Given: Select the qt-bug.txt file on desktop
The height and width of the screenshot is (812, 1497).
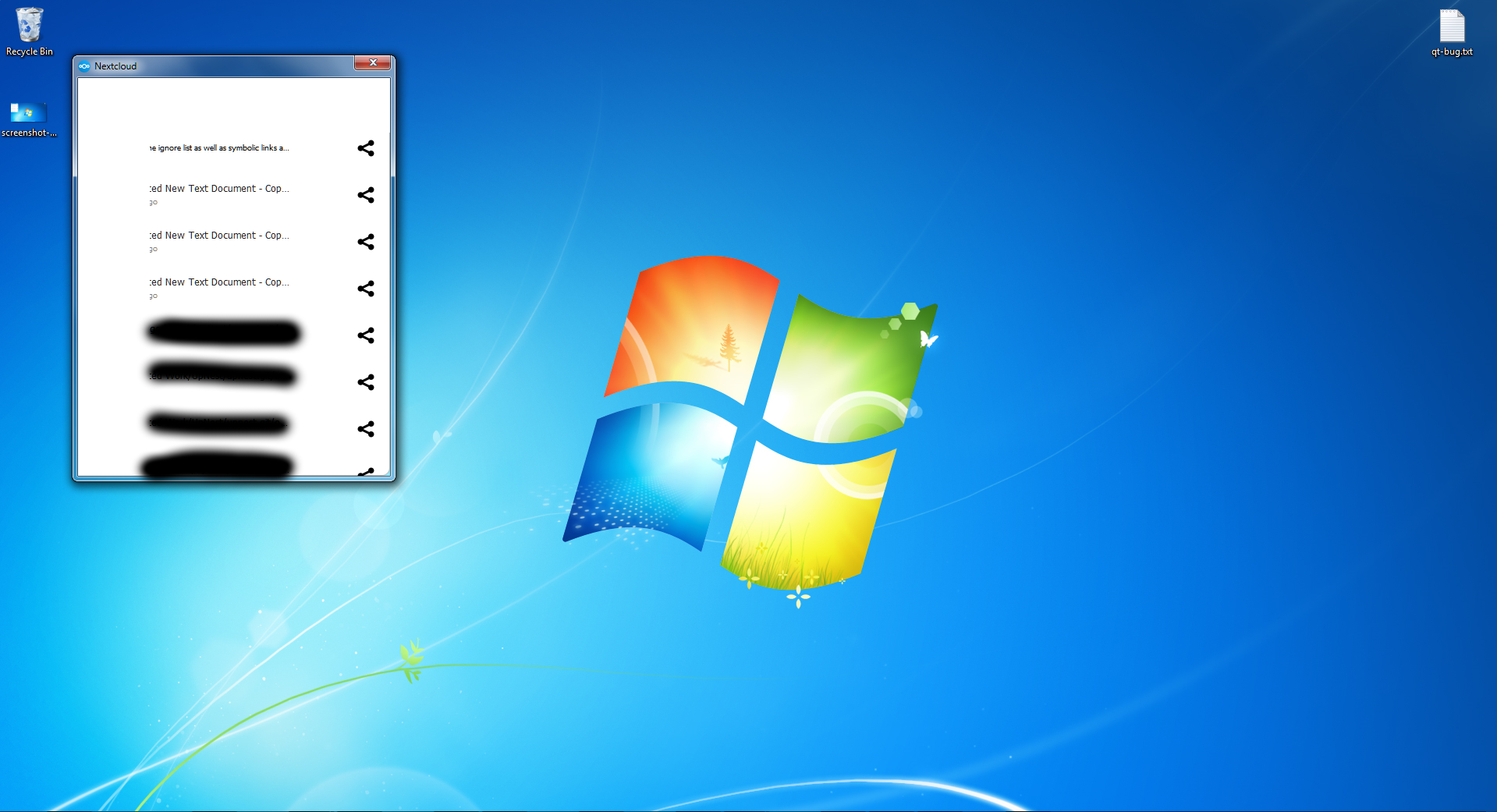Looking at the screenshot, I should coord(1451,33).
